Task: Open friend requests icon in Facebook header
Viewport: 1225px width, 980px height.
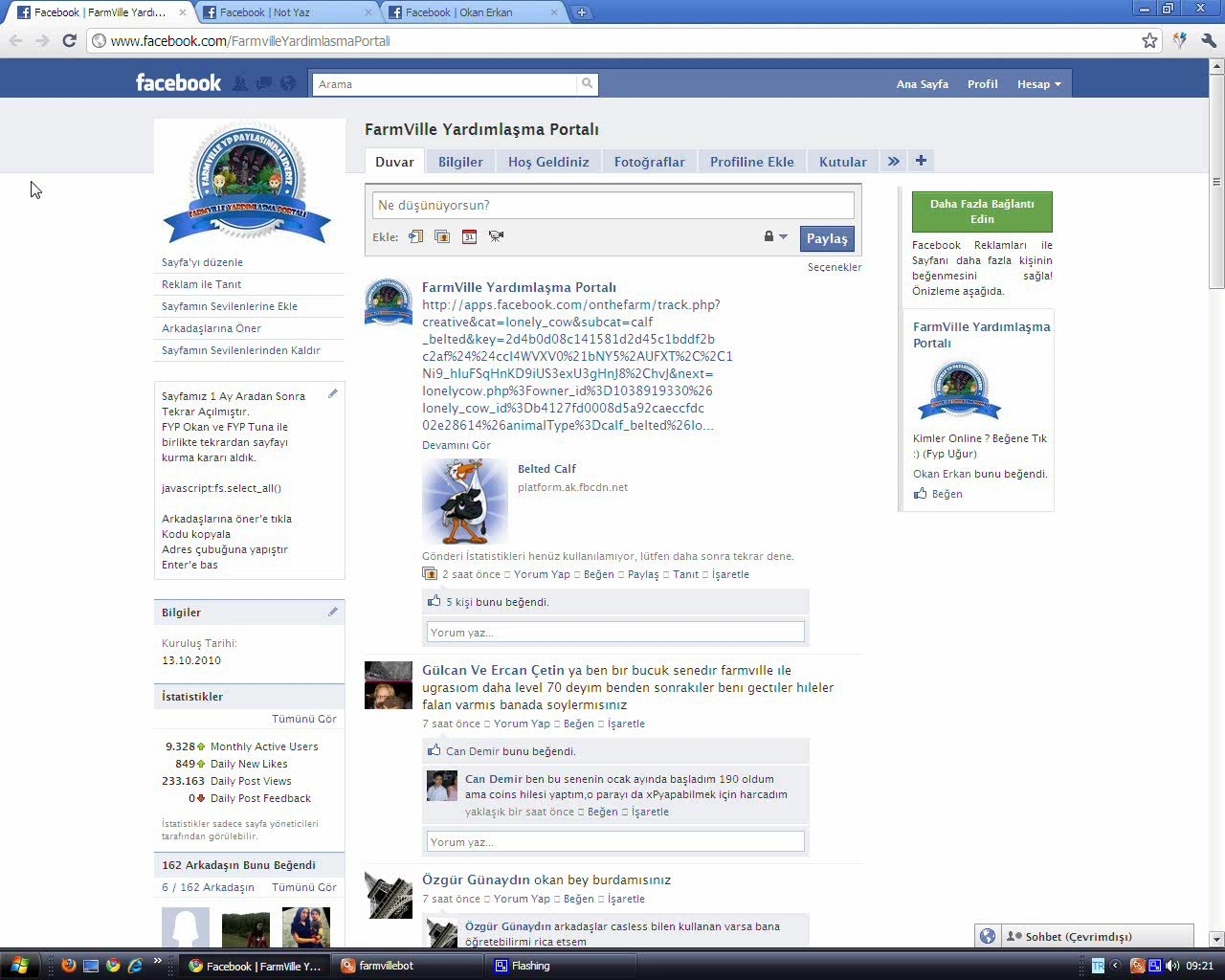Action: coord(239,83)
